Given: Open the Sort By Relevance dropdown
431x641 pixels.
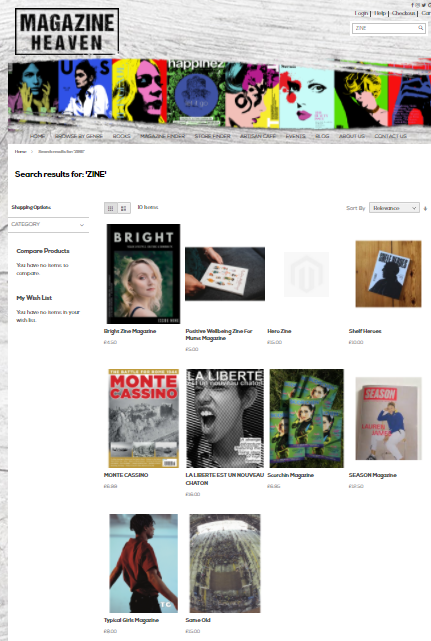Looking at the screenshot, I should pyautogui.click(x=394, y=208).
